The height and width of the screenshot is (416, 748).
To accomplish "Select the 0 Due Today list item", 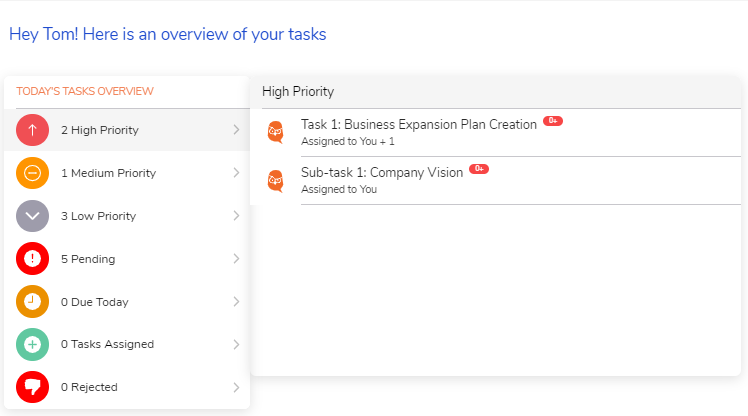I will [x=94, y=302].
